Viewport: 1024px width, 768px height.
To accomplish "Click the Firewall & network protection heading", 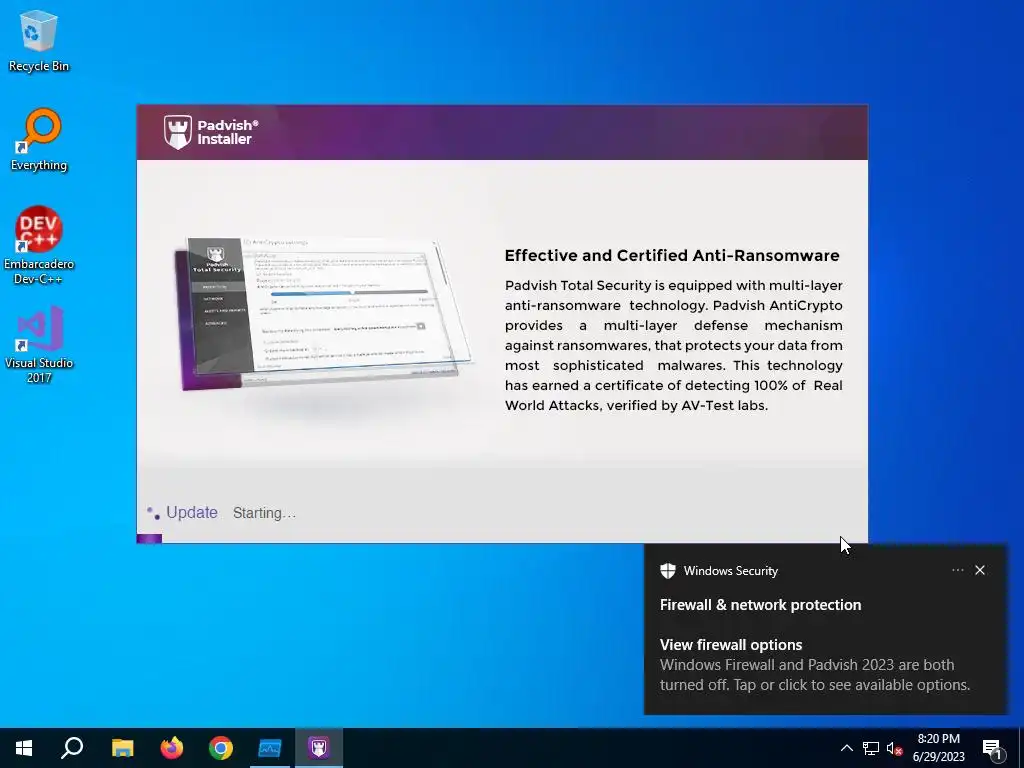I will (x=760, y=605).
